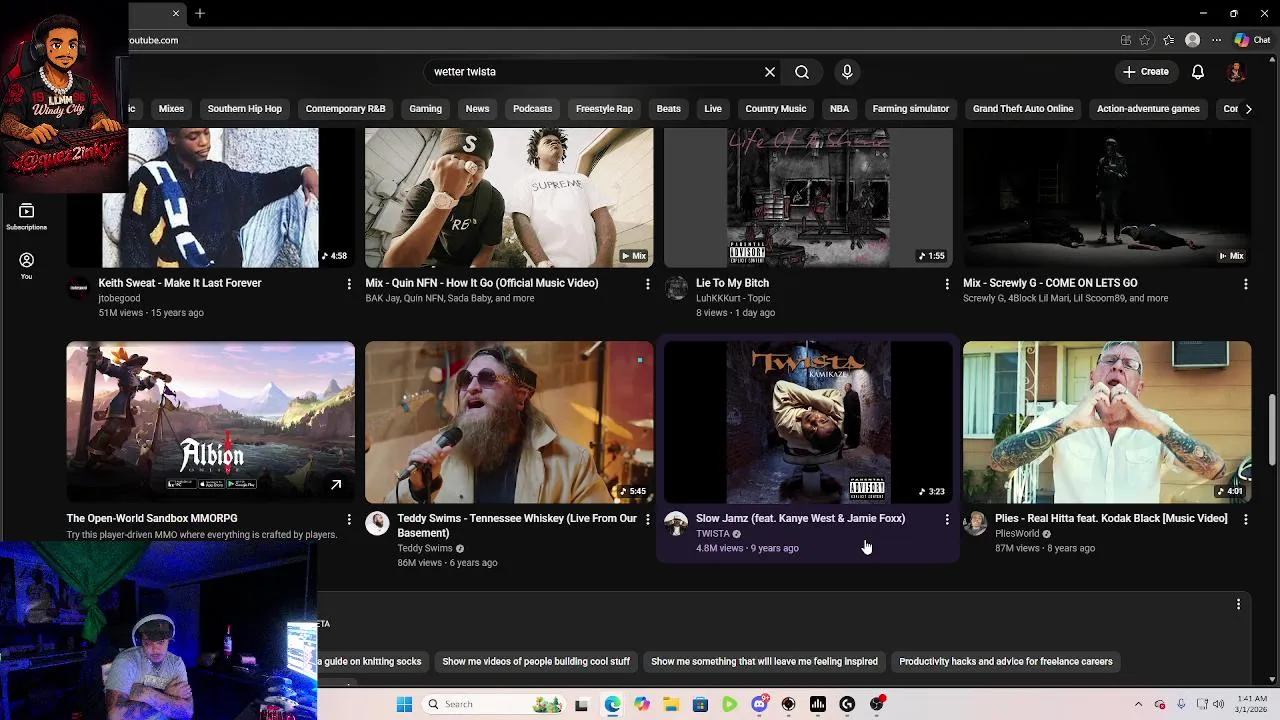Open options menu for Tennessee Whiskey video

click(648, 519)
